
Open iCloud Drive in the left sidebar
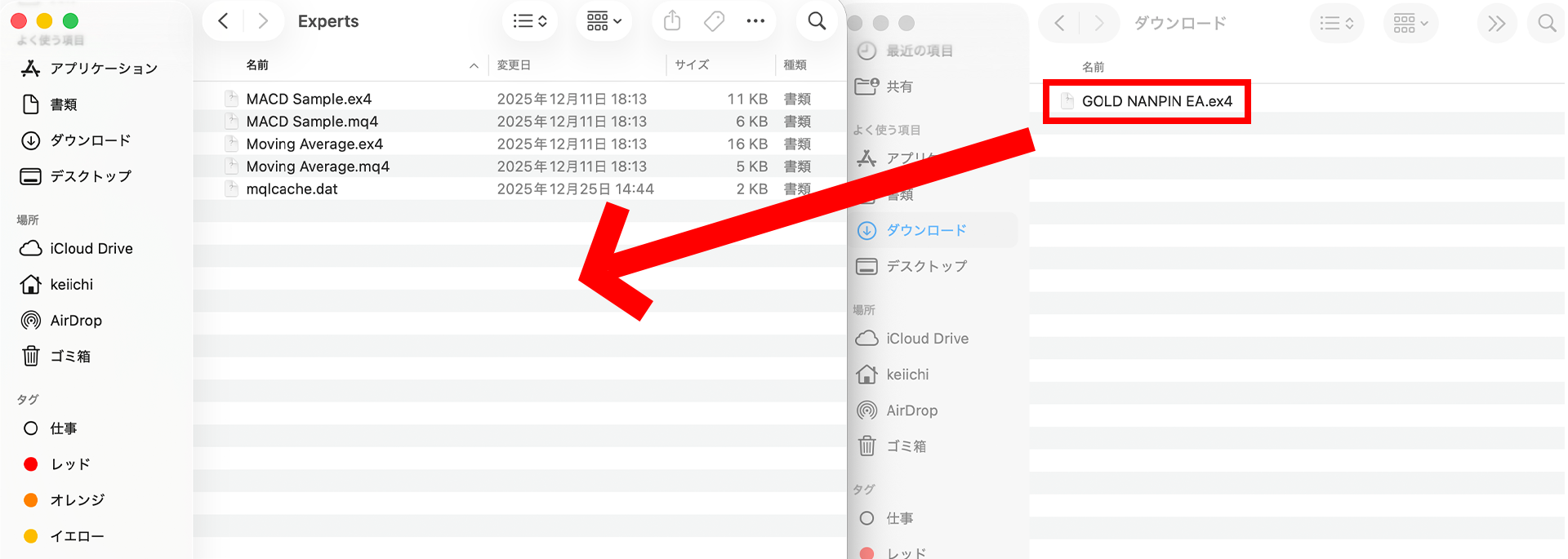(x=91, y=249)
